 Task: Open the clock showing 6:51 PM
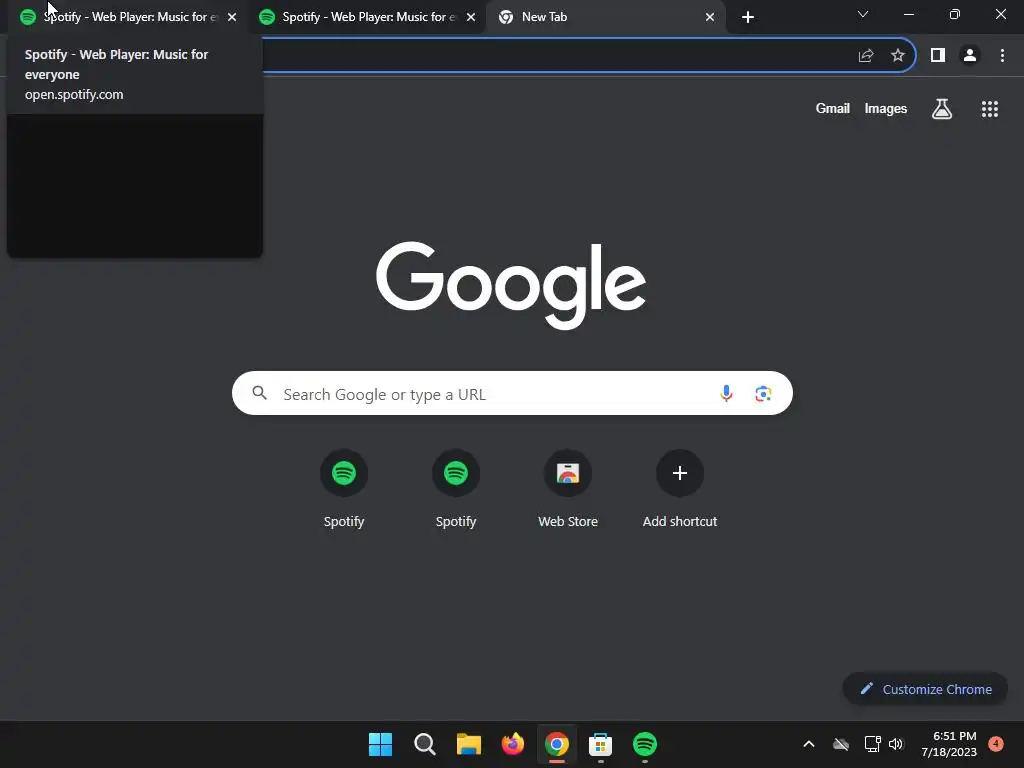(x=950, y=744)
